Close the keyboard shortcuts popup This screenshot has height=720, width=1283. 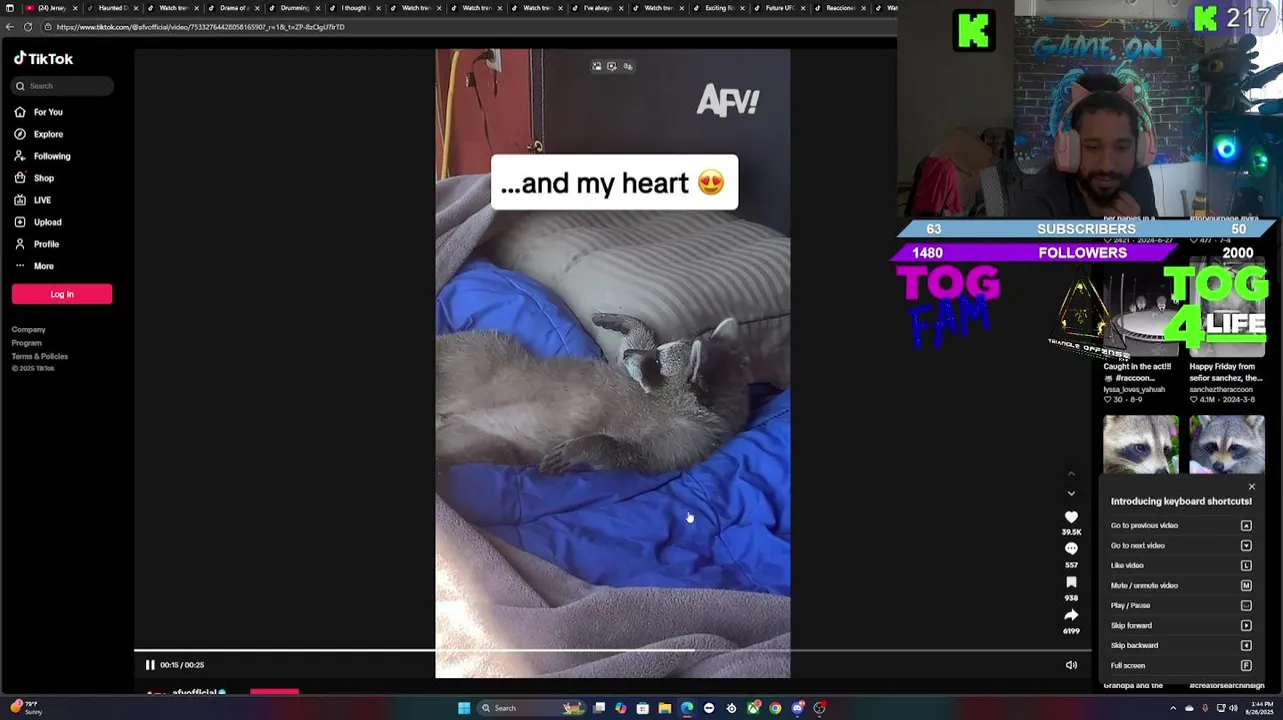pyautogui.click(x=1251, y=487)
